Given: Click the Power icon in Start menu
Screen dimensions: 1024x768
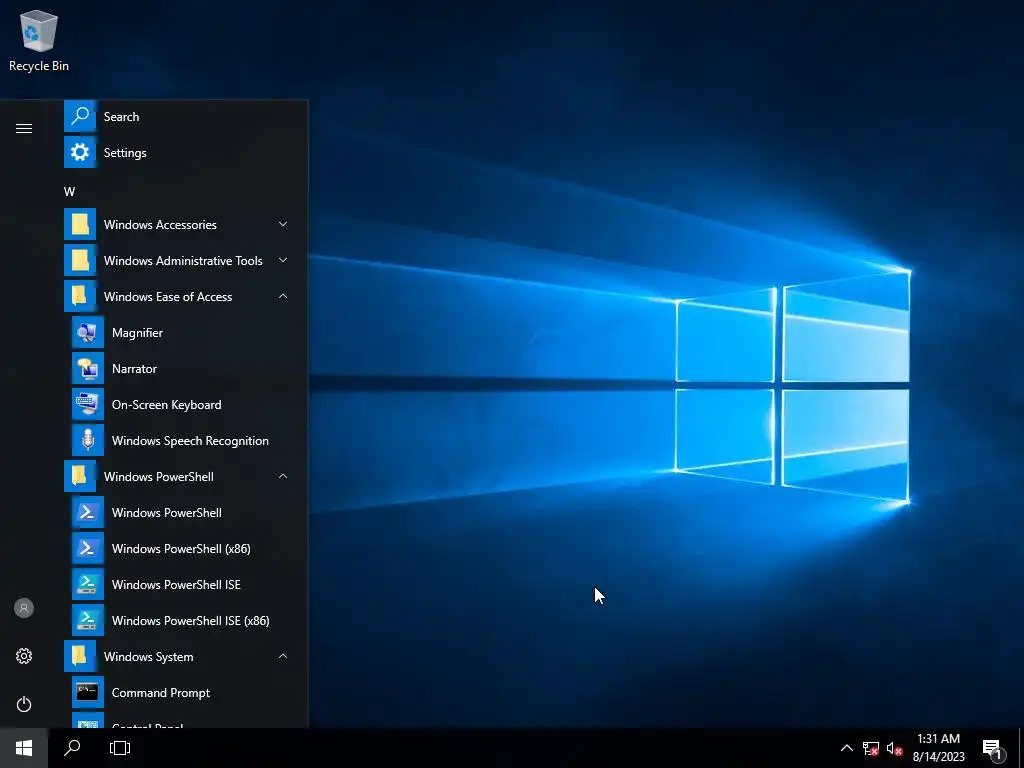Looking at the screenshot, I should pyautogui.click(x=24, y=704).
